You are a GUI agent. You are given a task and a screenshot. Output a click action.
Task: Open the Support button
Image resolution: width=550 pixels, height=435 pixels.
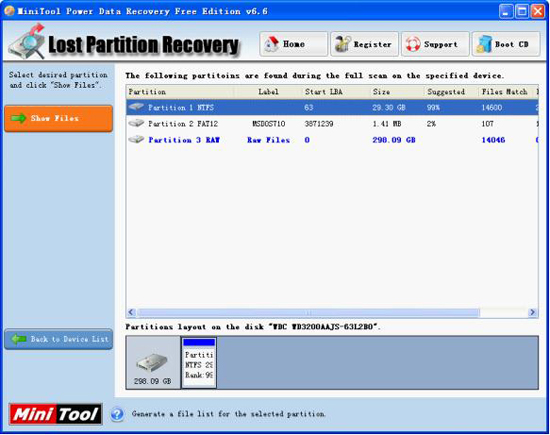click(435, 44)
